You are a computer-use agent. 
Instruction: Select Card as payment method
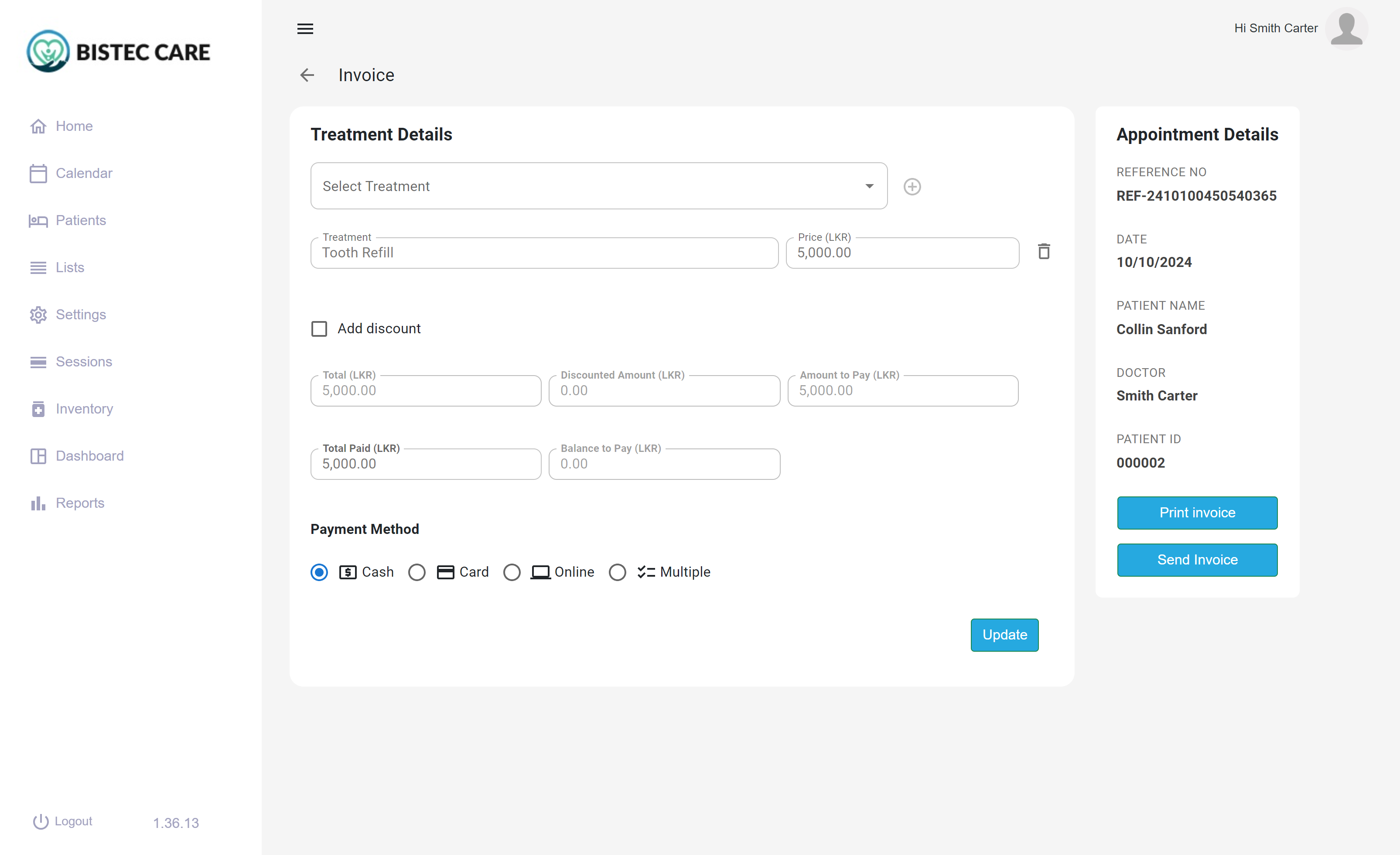tap(418, 572)
